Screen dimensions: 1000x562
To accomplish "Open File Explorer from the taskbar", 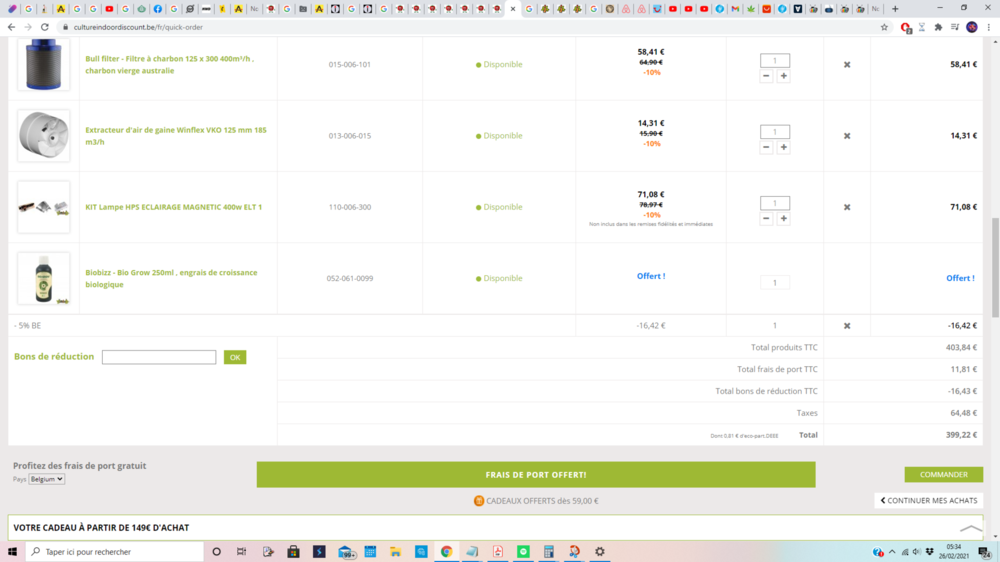I will (395, 552).
